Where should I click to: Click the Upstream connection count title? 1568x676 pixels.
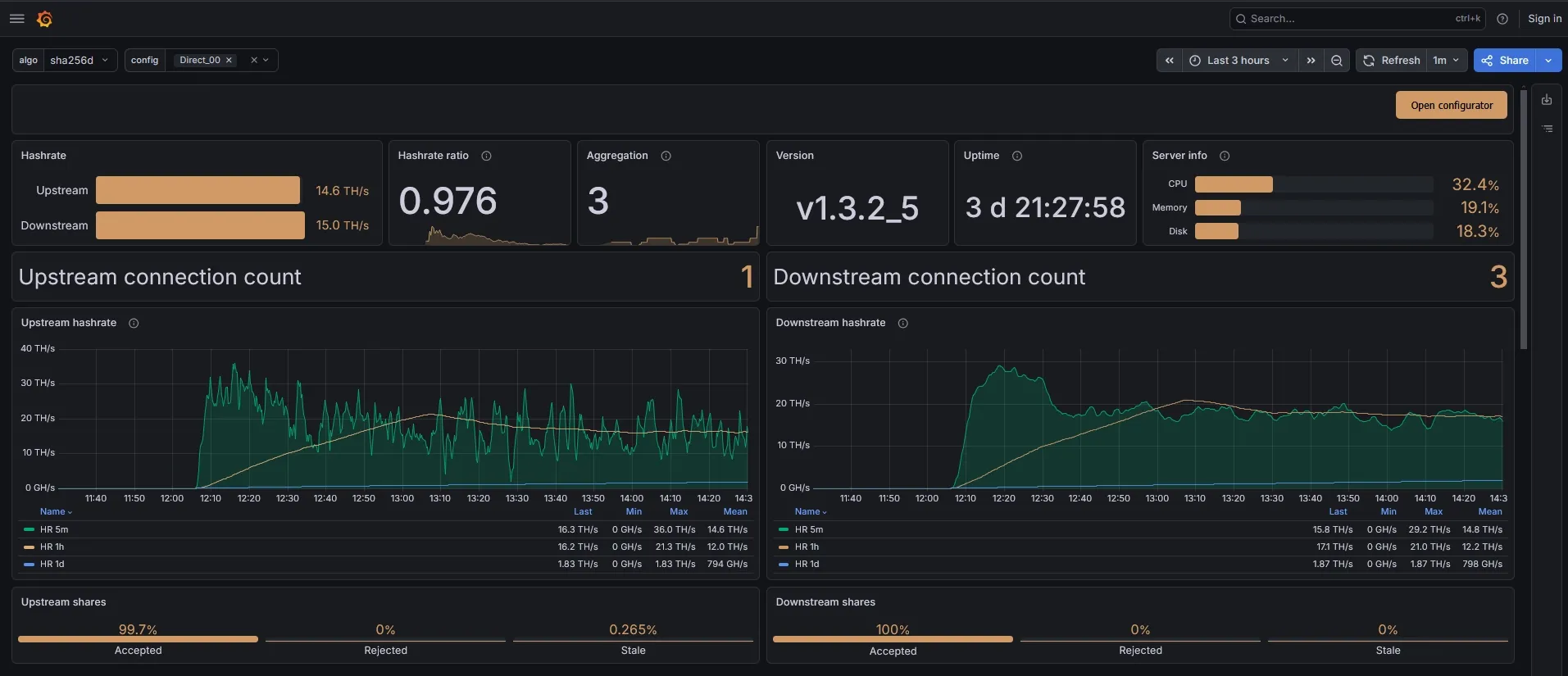point(160,277)
